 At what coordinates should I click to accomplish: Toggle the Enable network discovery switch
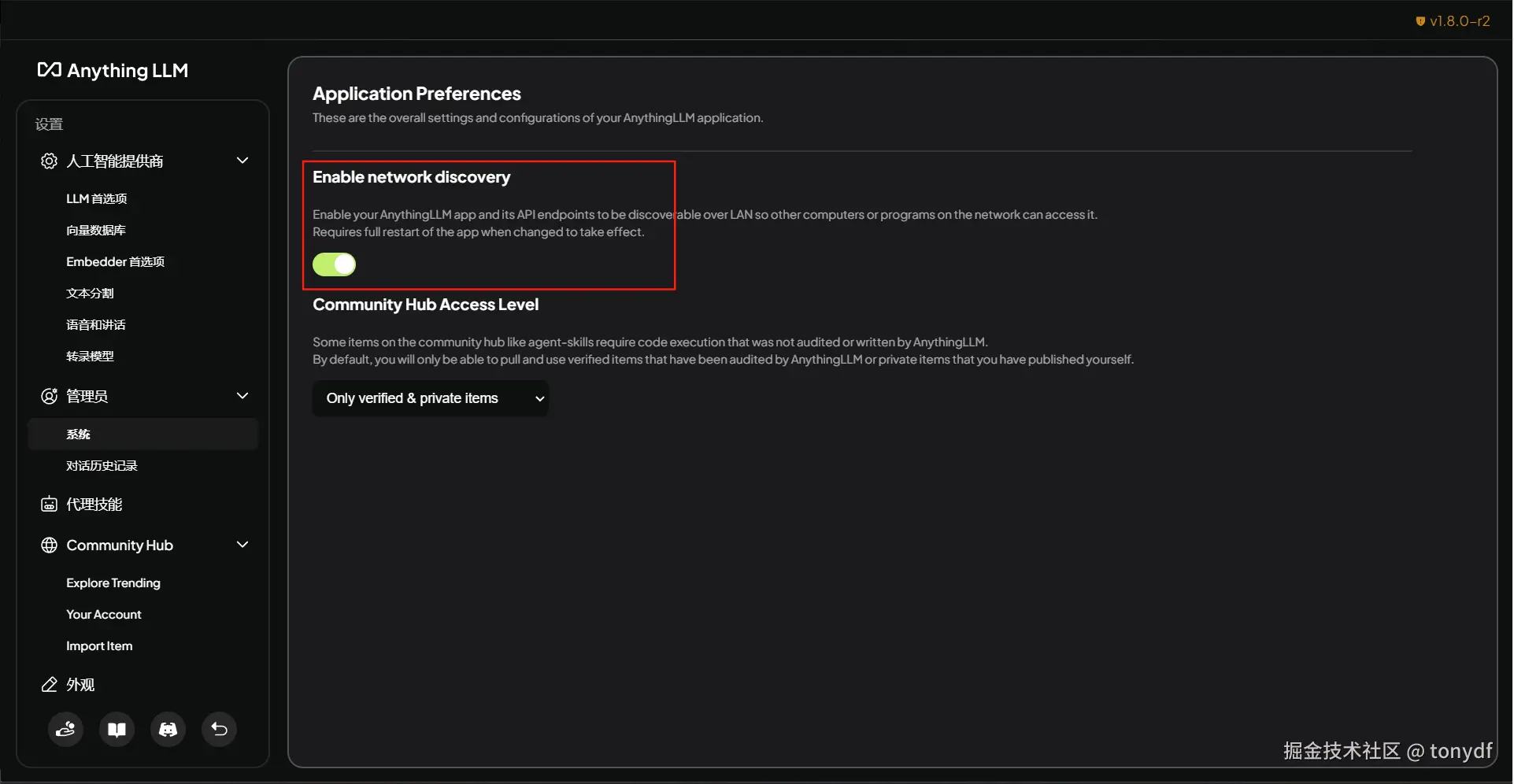(335, 264)
